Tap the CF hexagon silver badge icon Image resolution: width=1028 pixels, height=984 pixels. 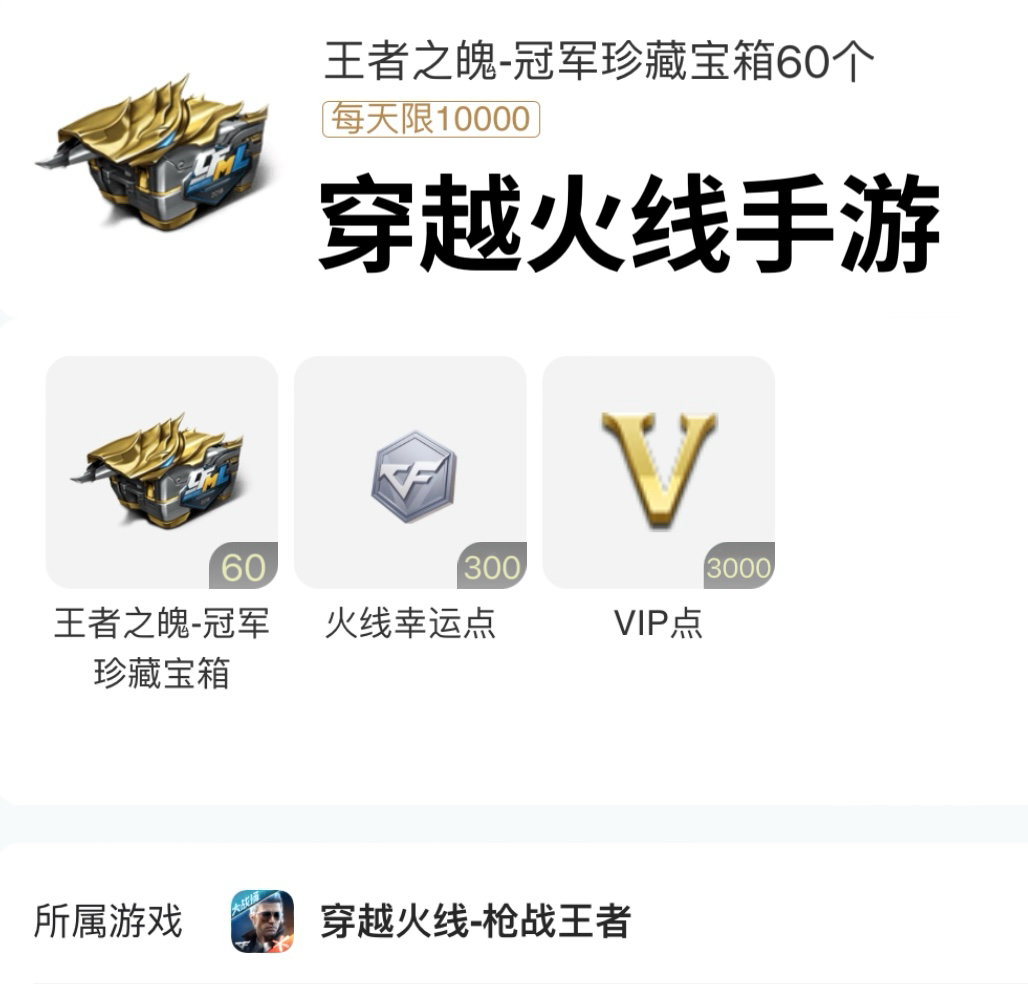[x=414, y=477]
